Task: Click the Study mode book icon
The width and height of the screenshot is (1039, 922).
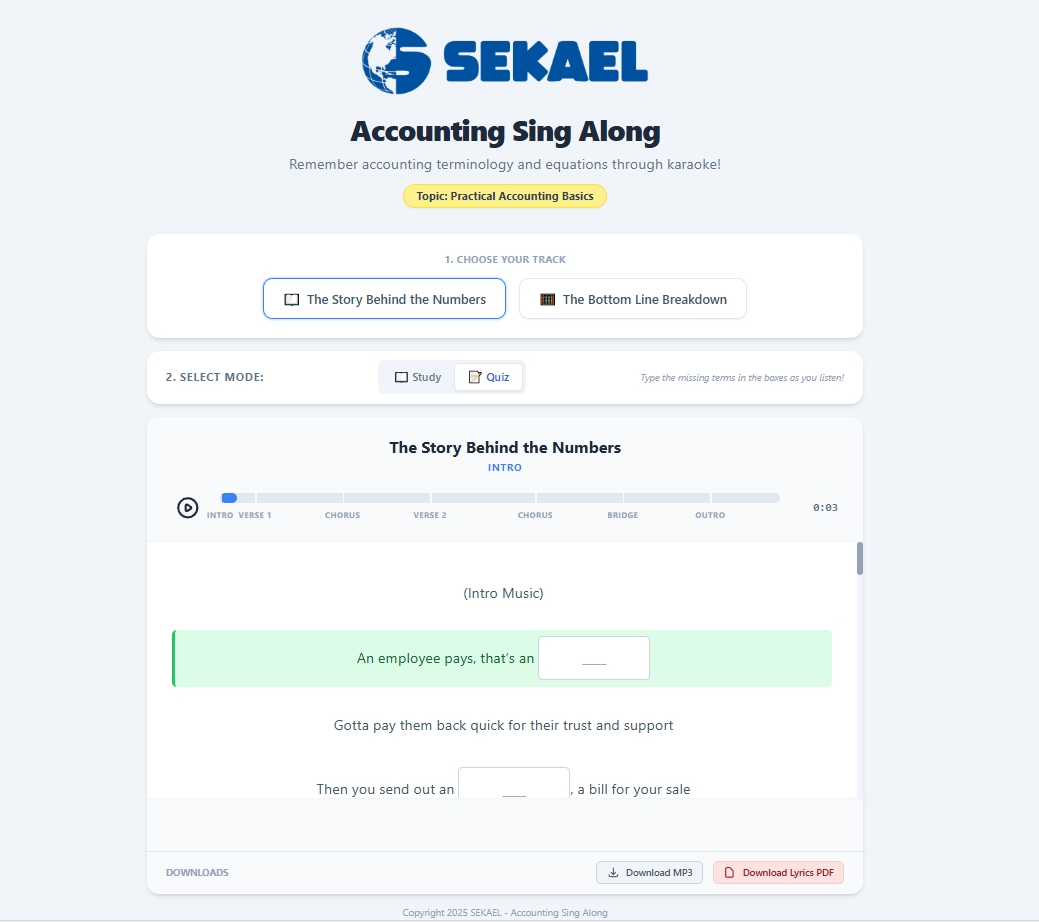Action: coord(401,377)
